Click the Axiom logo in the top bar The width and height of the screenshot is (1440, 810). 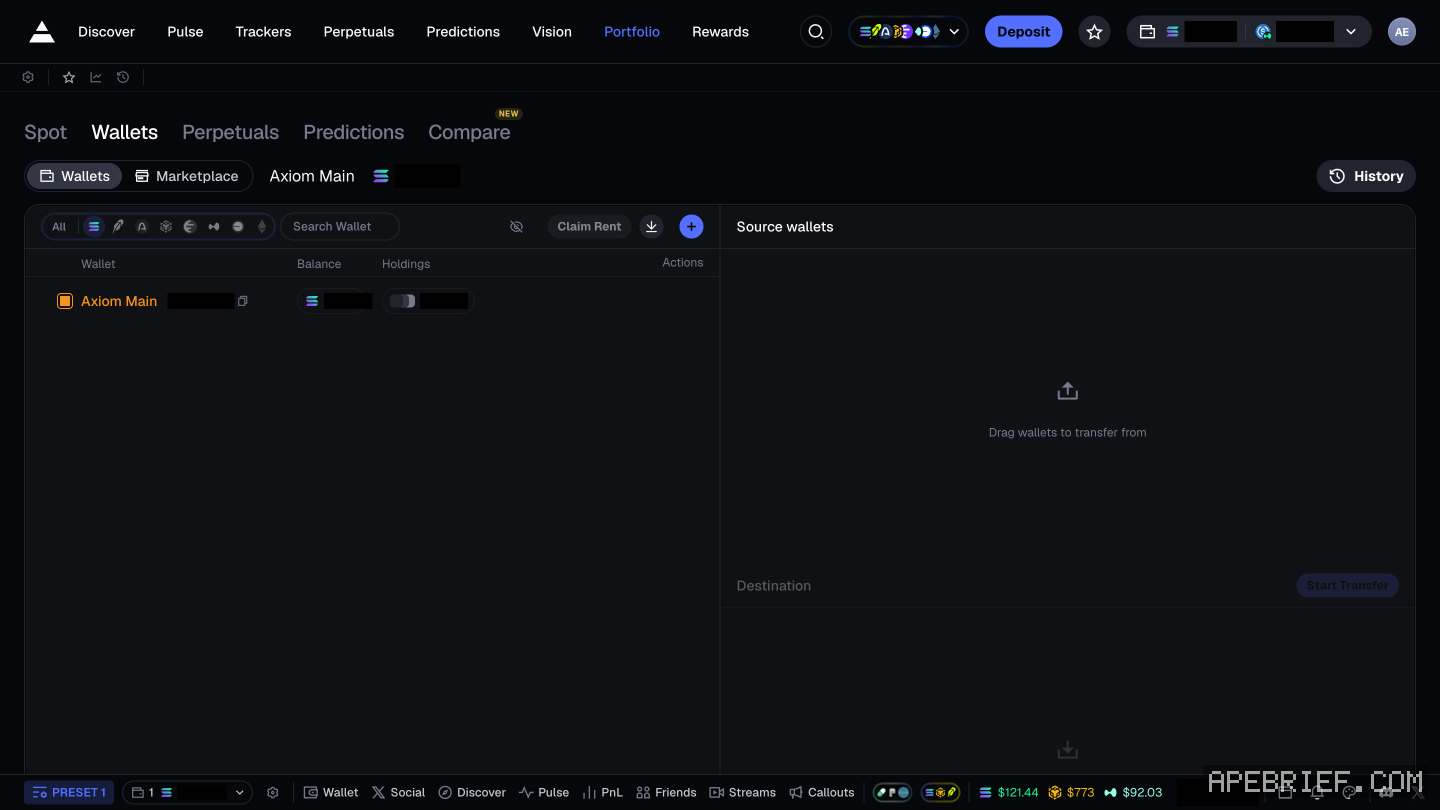click(x=42, y=32)
